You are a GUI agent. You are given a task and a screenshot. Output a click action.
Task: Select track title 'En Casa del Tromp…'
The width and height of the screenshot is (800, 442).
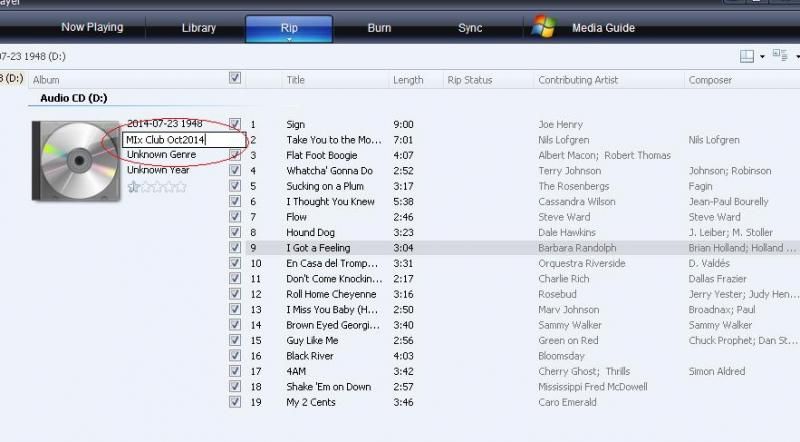332,263
